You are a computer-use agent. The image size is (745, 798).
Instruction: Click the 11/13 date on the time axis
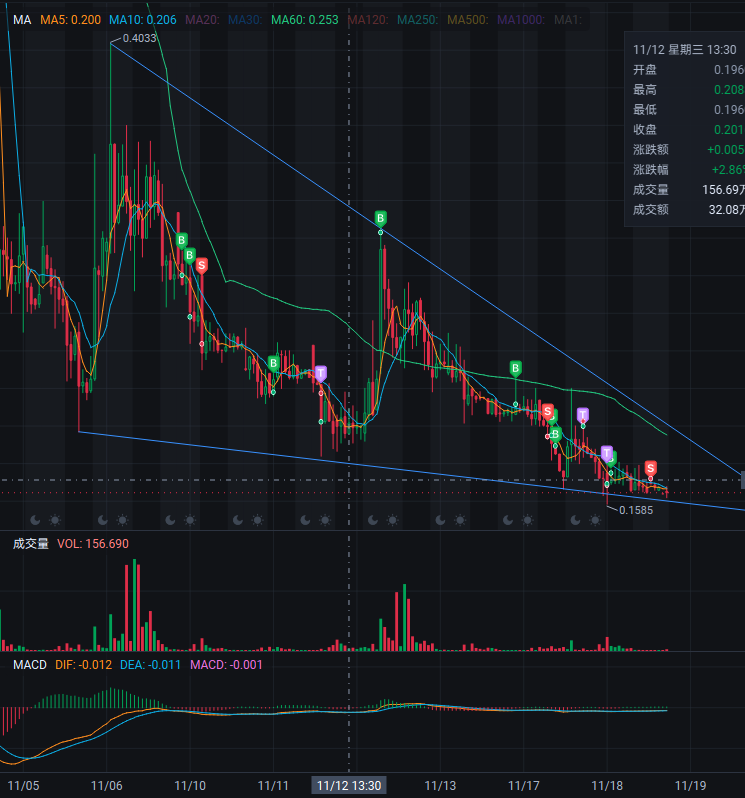pos(440,786)
